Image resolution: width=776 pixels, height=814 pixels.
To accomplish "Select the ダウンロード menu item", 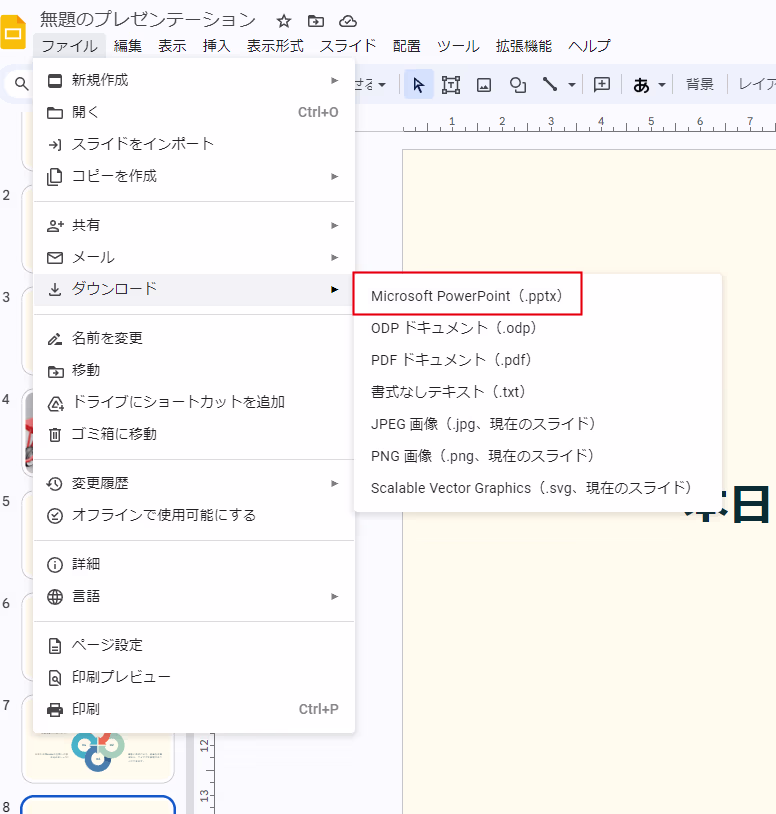I will coord(194,289).
